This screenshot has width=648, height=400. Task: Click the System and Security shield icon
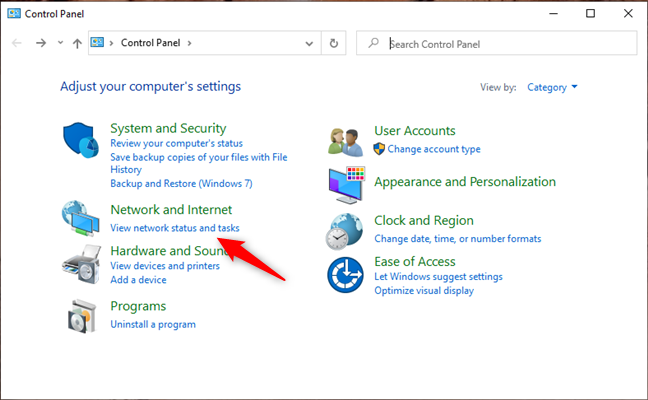tap(80, 143)
